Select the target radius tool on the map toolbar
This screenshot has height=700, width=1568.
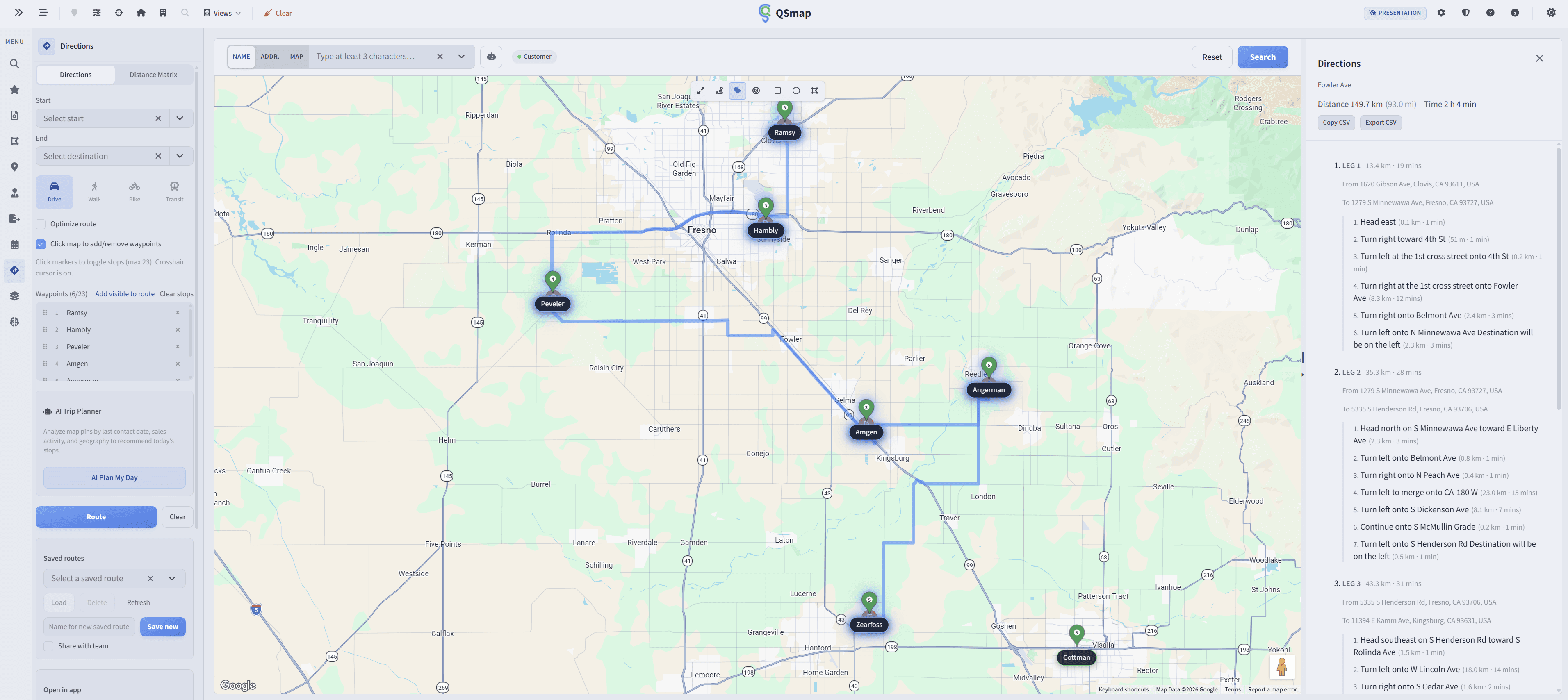756,91
